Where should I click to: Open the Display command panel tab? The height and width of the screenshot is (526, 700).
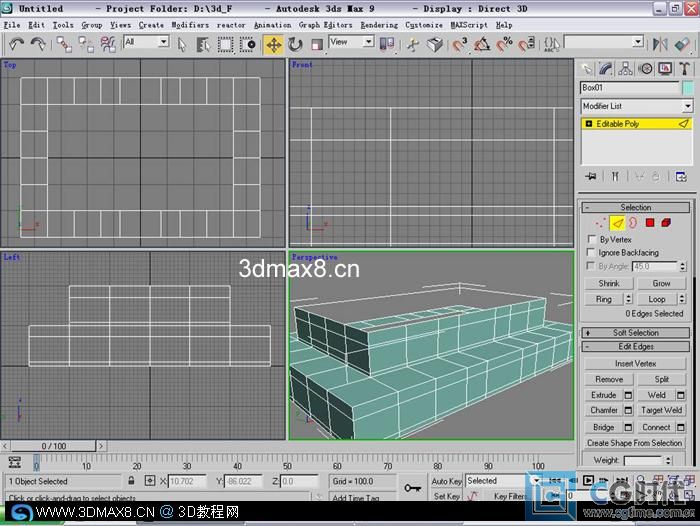(665, 69)
